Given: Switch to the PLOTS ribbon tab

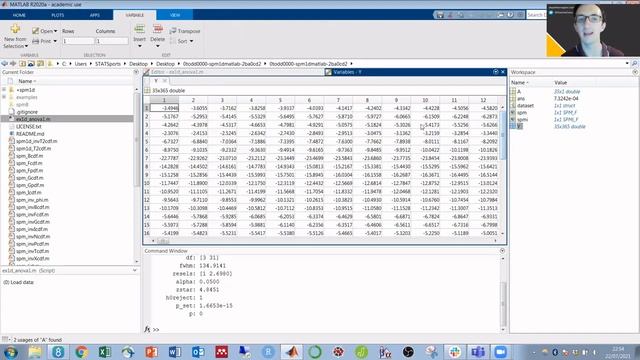Looking at the screenshot, I should click(58, 15).
